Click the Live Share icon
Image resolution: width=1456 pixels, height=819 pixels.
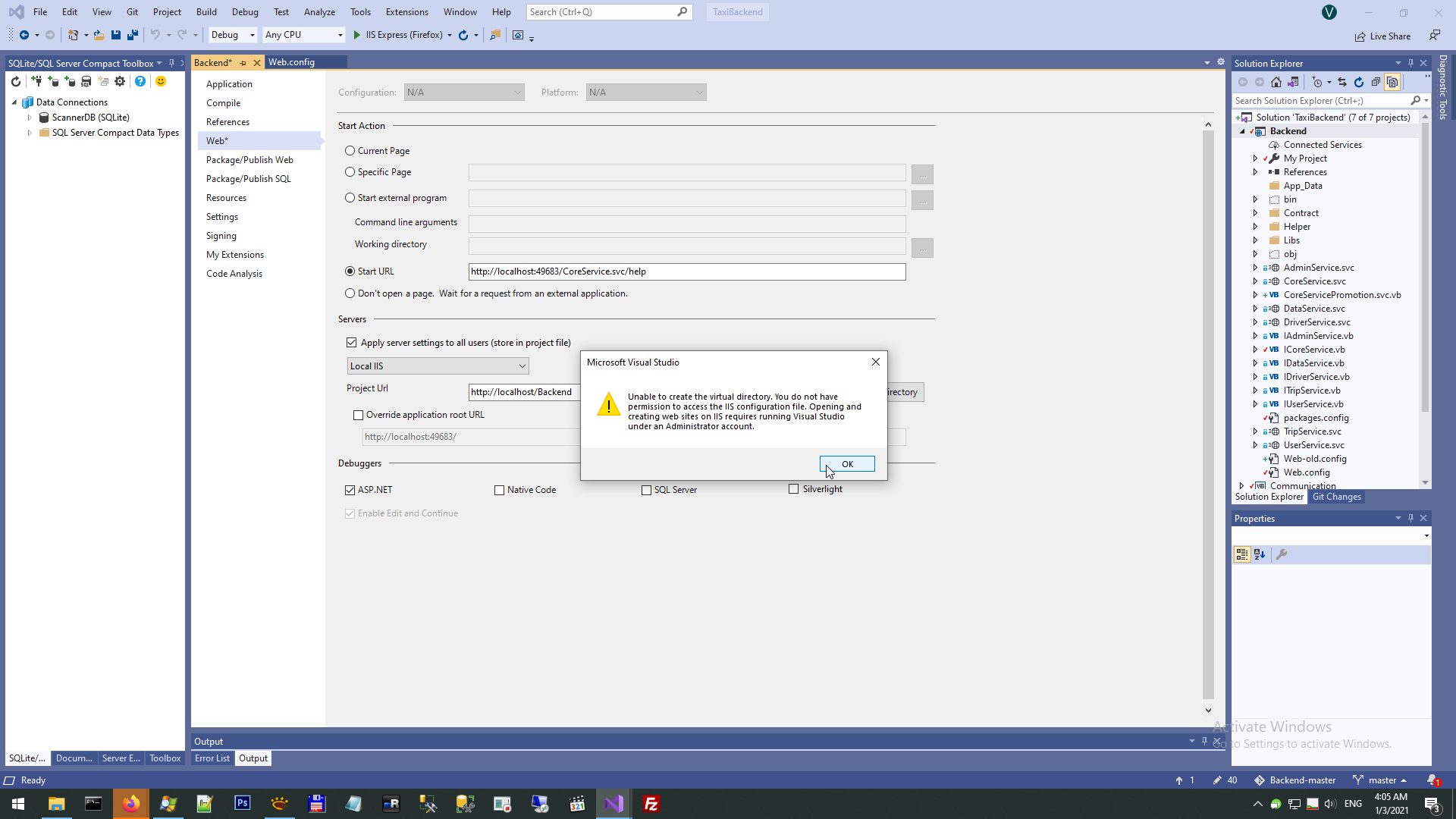1360,36
